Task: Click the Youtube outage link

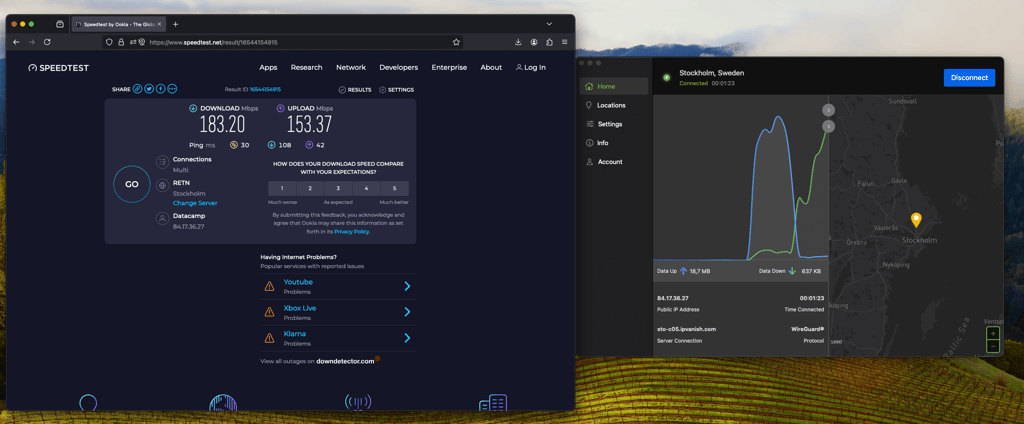Action: point(298,282)
